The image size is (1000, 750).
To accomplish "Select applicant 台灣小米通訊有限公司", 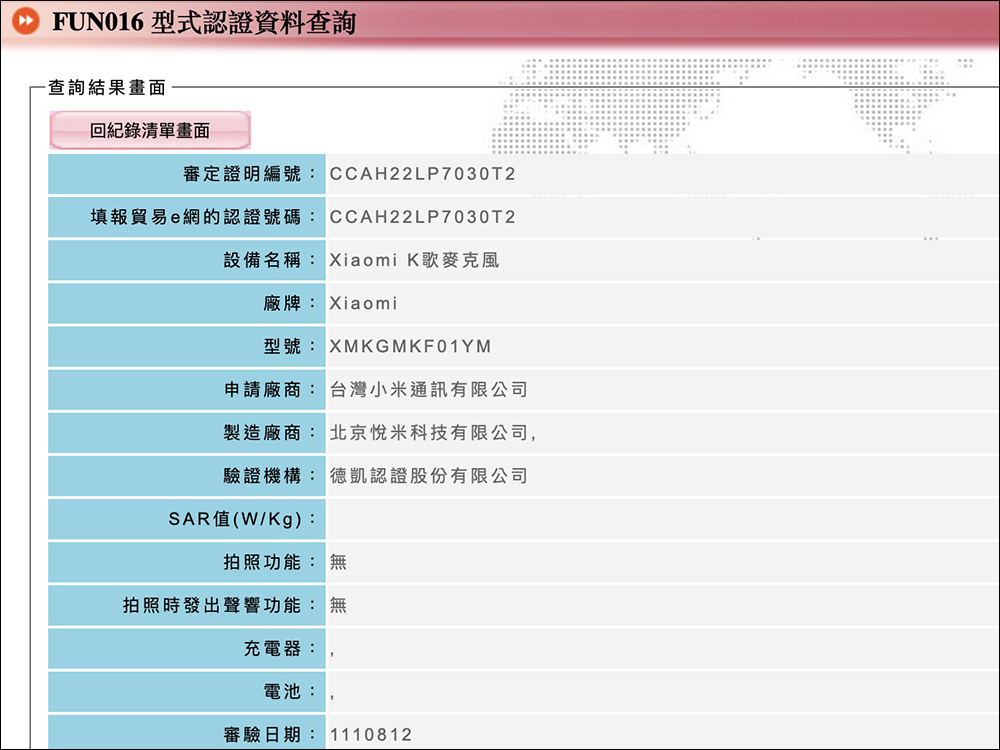I will [429, 390].
